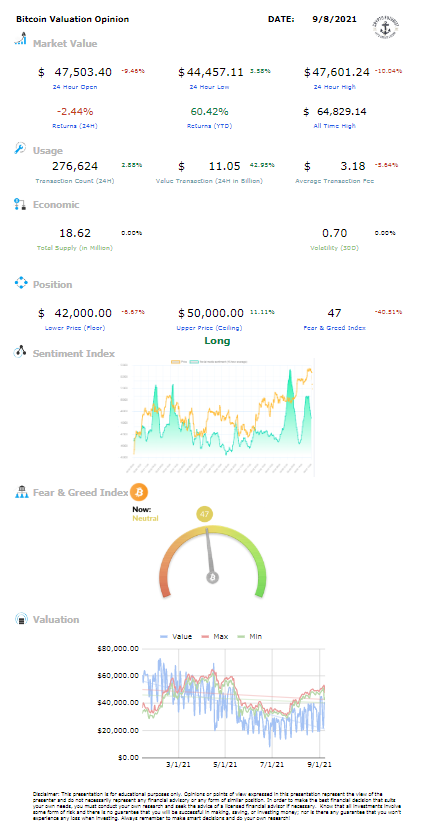425x838 pixels.
Task: Click the Upper Price (Ceiling) label
Action: pyautogui.click(x=210, y=328)
